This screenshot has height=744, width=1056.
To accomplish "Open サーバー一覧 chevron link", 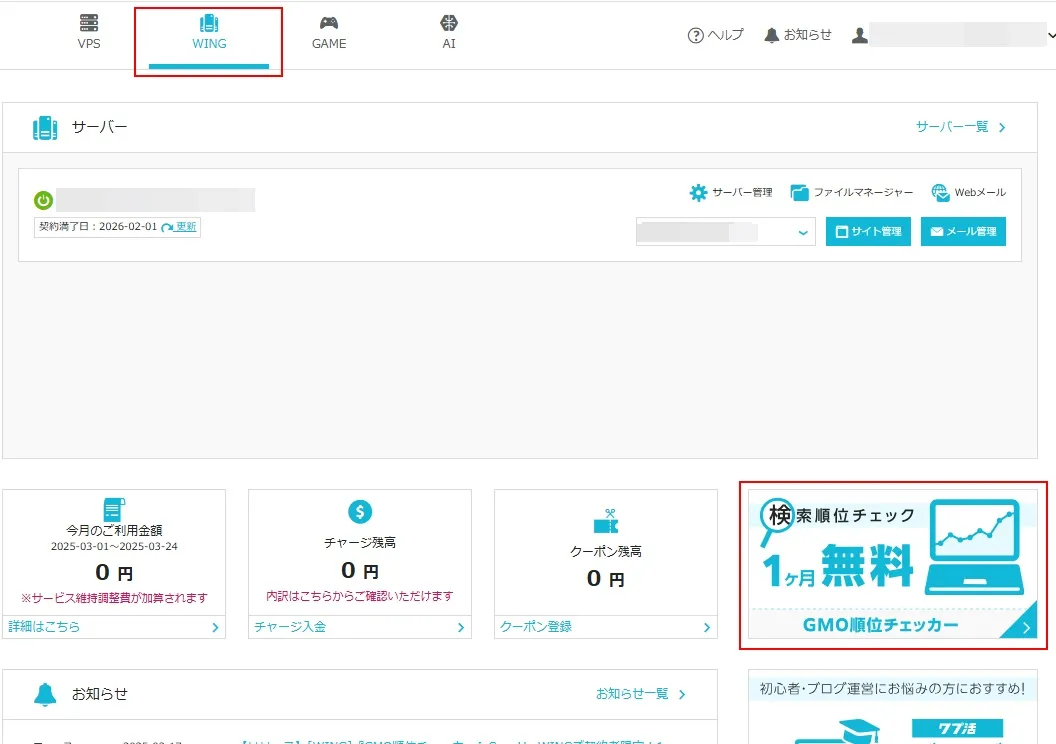I will pos(960,127).
